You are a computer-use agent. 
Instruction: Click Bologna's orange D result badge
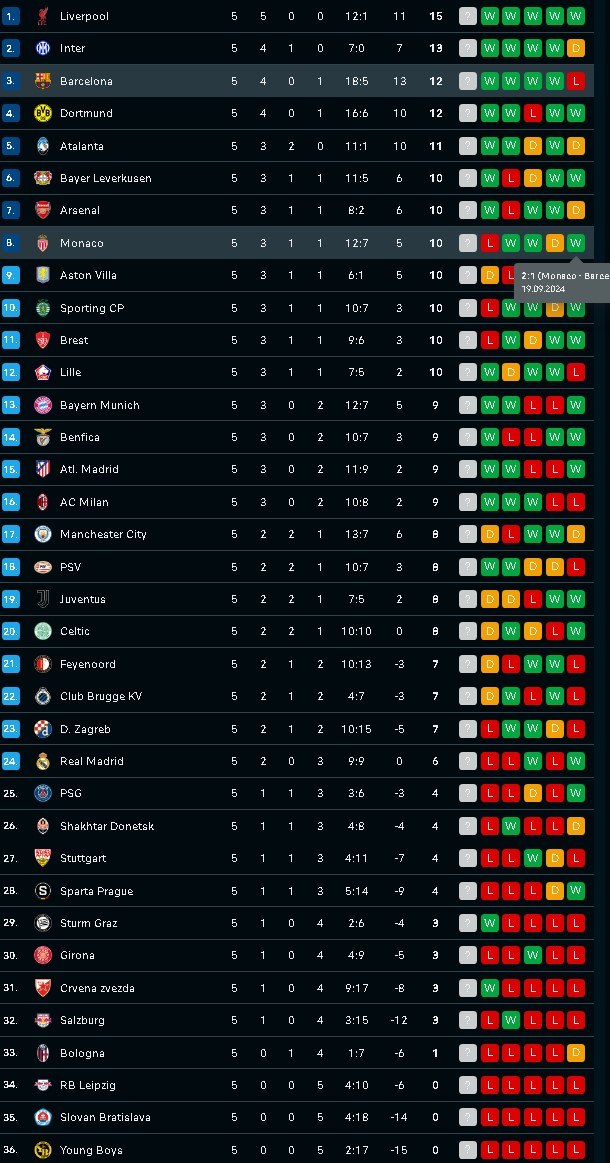[x=576, y=1053]
